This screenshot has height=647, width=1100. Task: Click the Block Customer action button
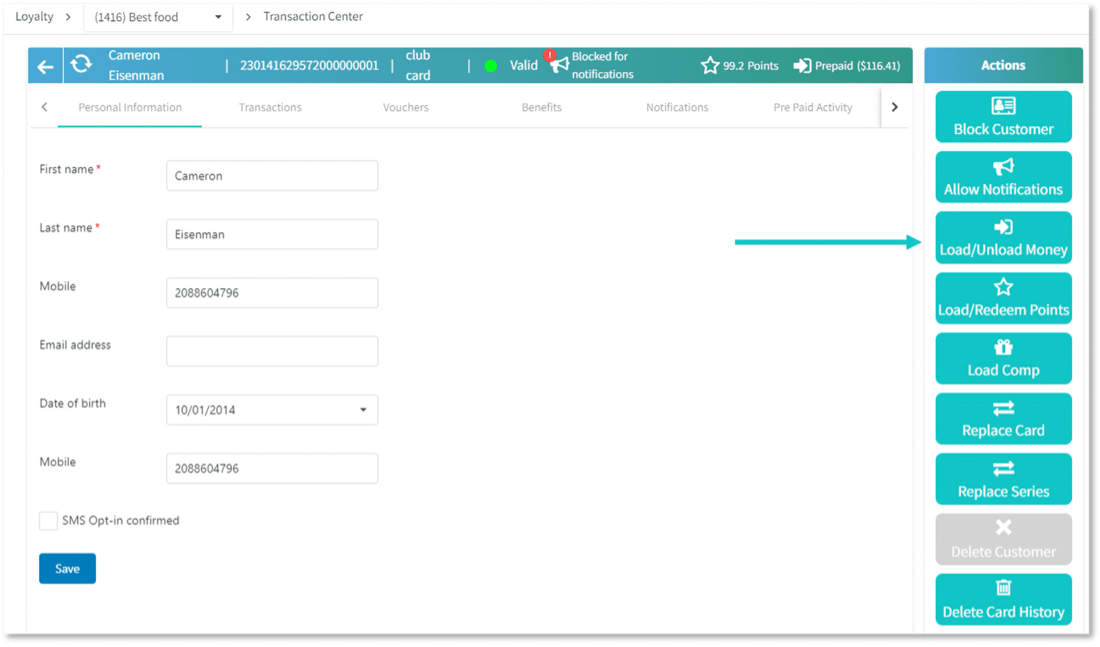point(1003,116)
